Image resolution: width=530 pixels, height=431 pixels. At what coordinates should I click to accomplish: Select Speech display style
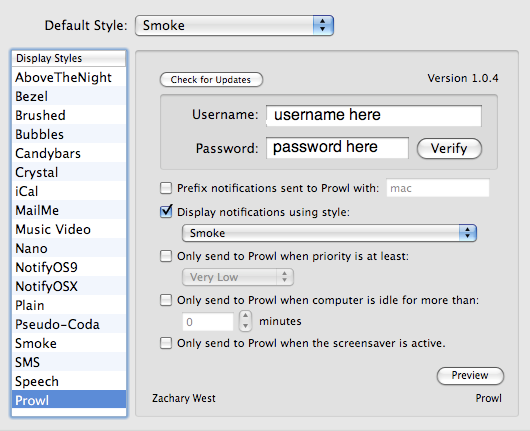[x=69, y=381]
